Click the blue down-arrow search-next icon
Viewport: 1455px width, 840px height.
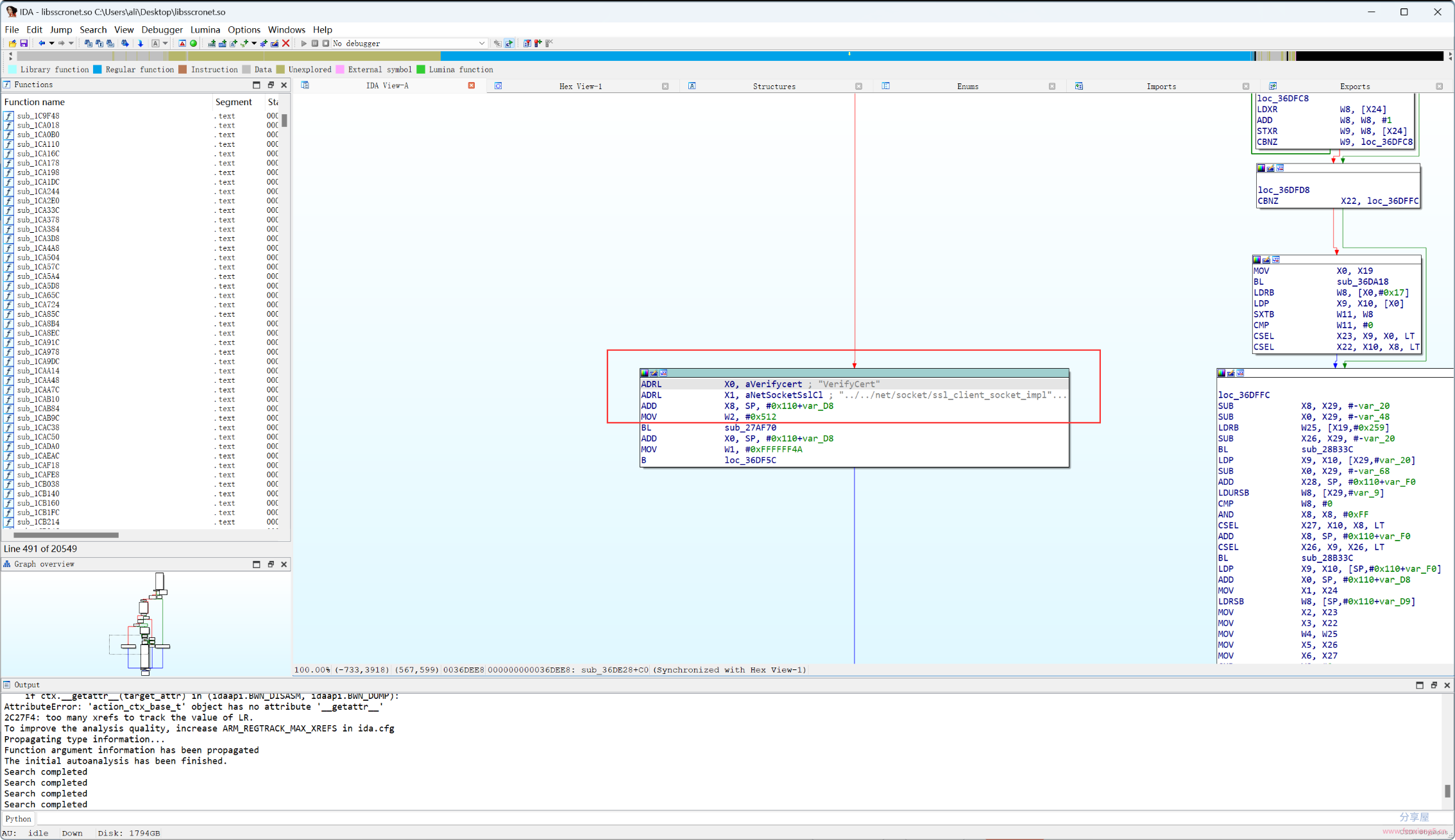pyautogui.click(x=140, y=43)
